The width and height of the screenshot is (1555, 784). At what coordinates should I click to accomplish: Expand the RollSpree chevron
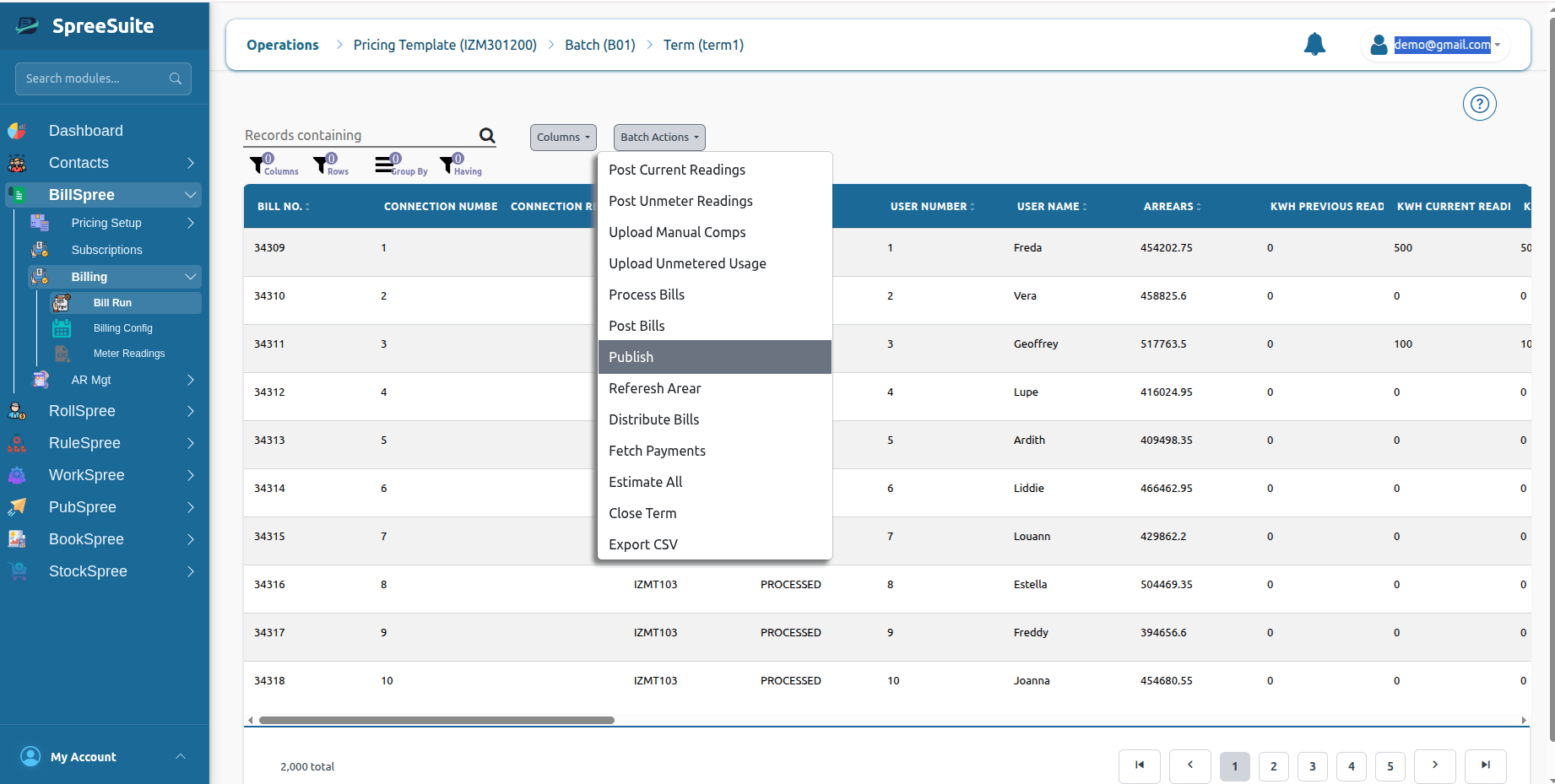(191, 411)
